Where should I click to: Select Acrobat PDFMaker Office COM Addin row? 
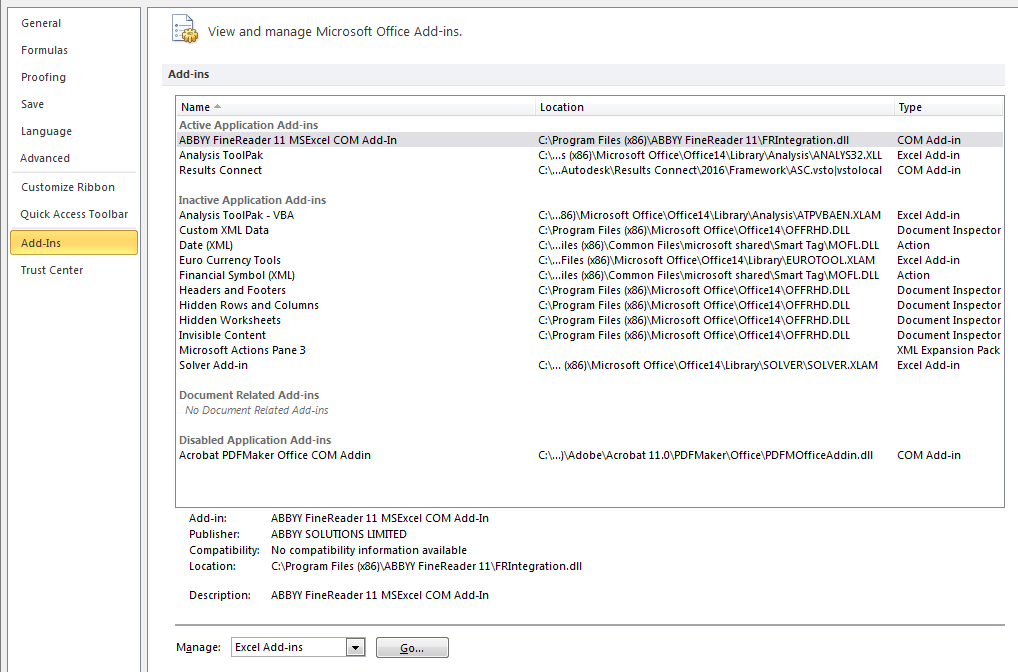590,455
